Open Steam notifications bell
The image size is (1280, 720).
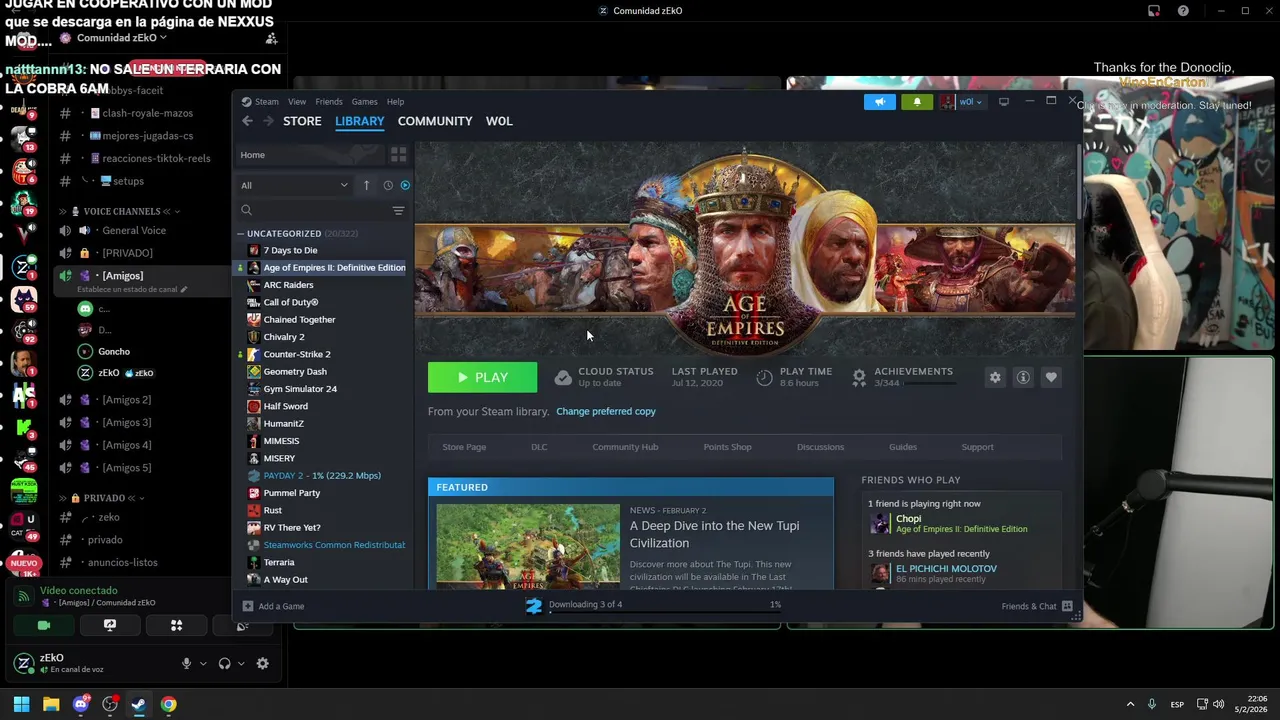pos(917,102)
